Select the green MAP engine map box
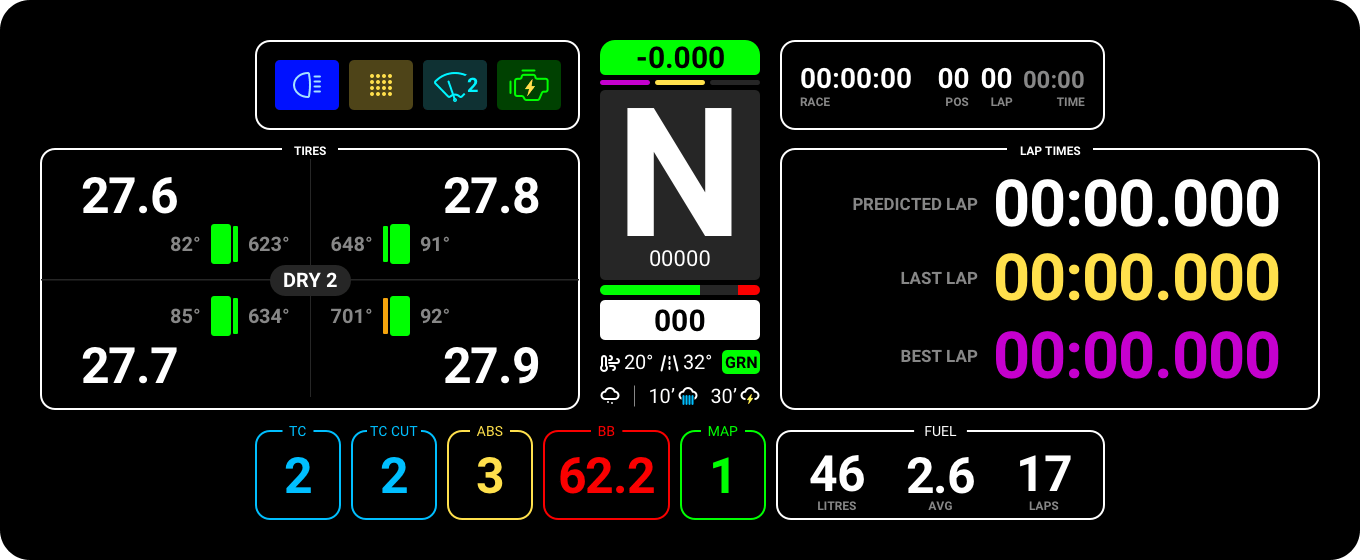The width and height of the screenshot is (1360, 560). click(x=722, y=476)
